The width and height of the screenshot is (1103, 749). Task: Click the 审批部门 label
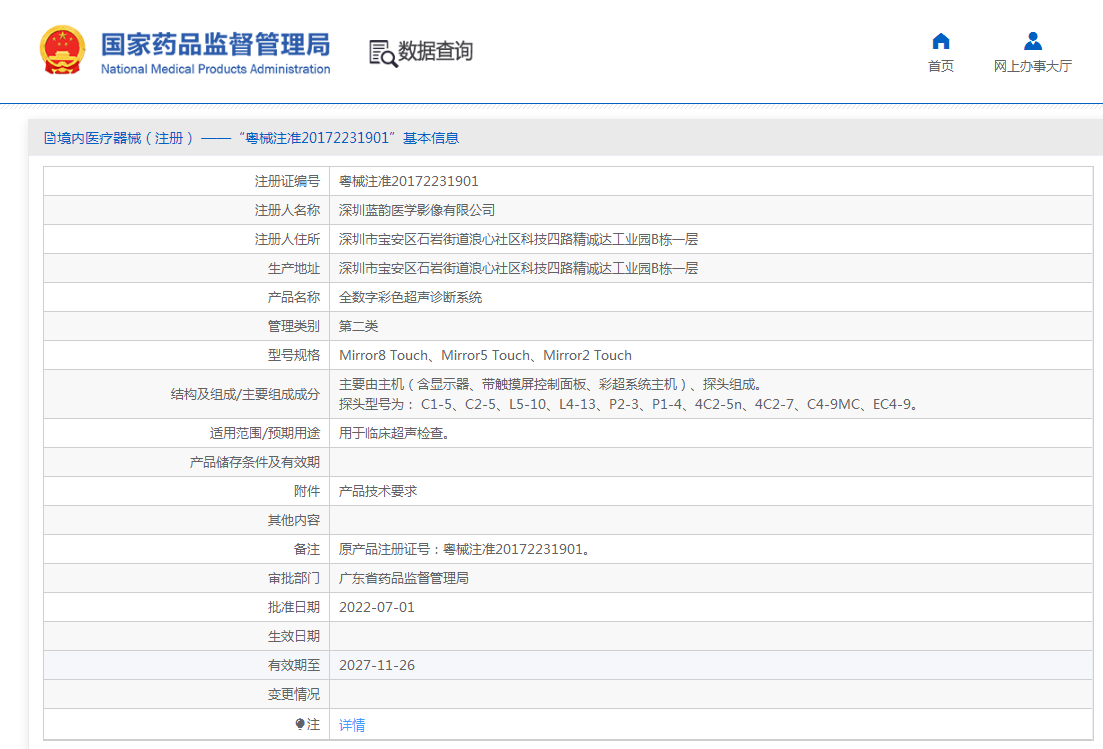point(294,578)
